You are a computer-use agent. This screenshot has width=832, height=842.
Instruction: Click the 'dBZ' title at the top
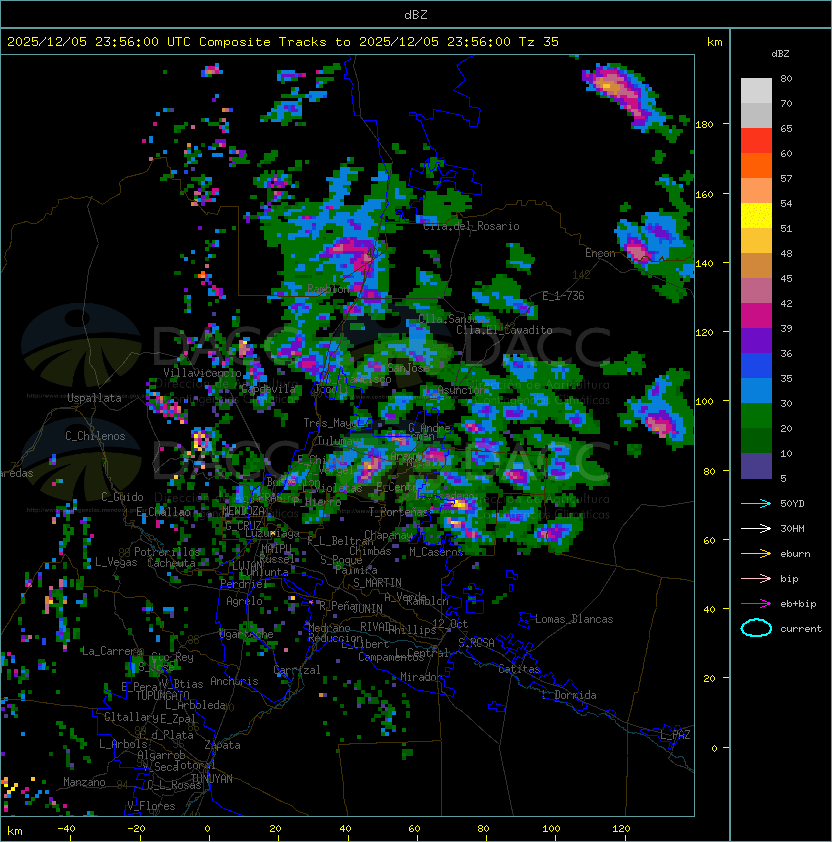click(416, 15)
